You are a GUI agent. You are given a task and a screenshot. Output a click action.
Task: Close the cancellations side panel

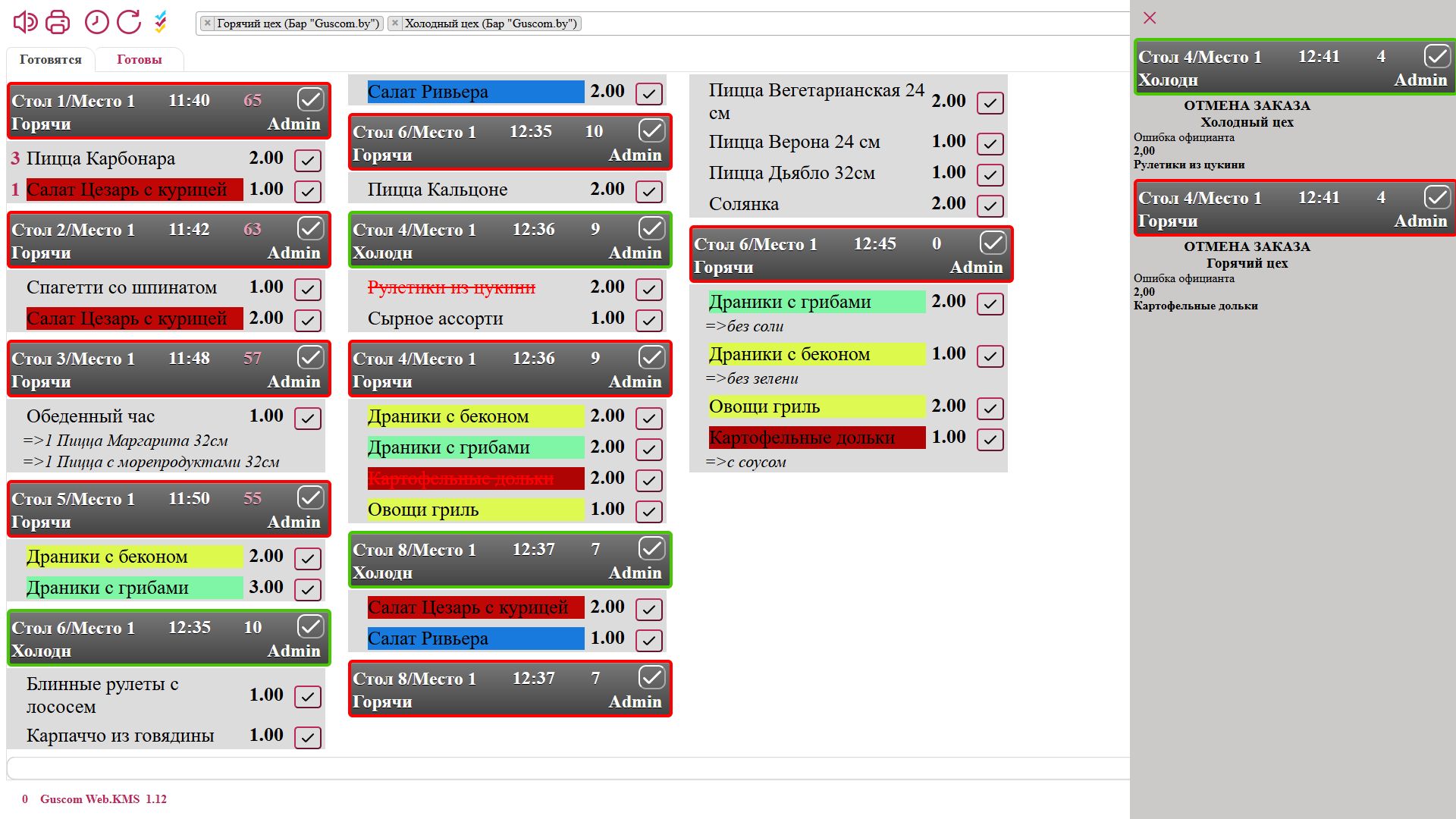click(1150, 18)
